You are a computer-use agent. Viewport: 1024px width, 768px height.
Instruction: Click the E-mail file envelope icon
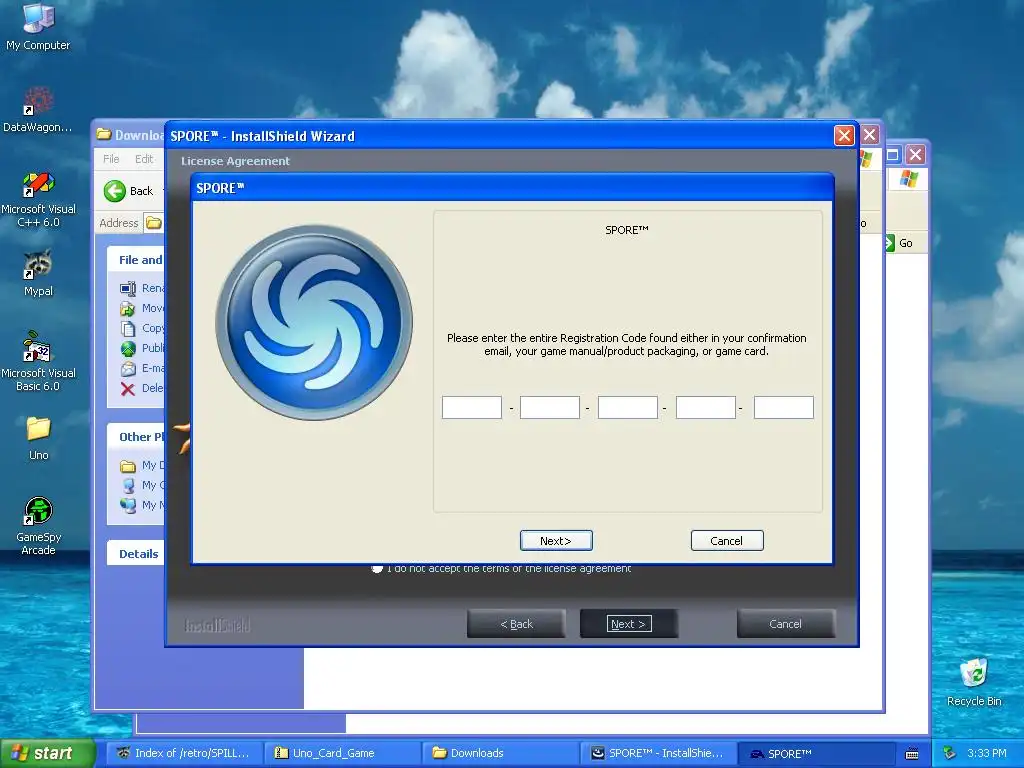(128, 368)
